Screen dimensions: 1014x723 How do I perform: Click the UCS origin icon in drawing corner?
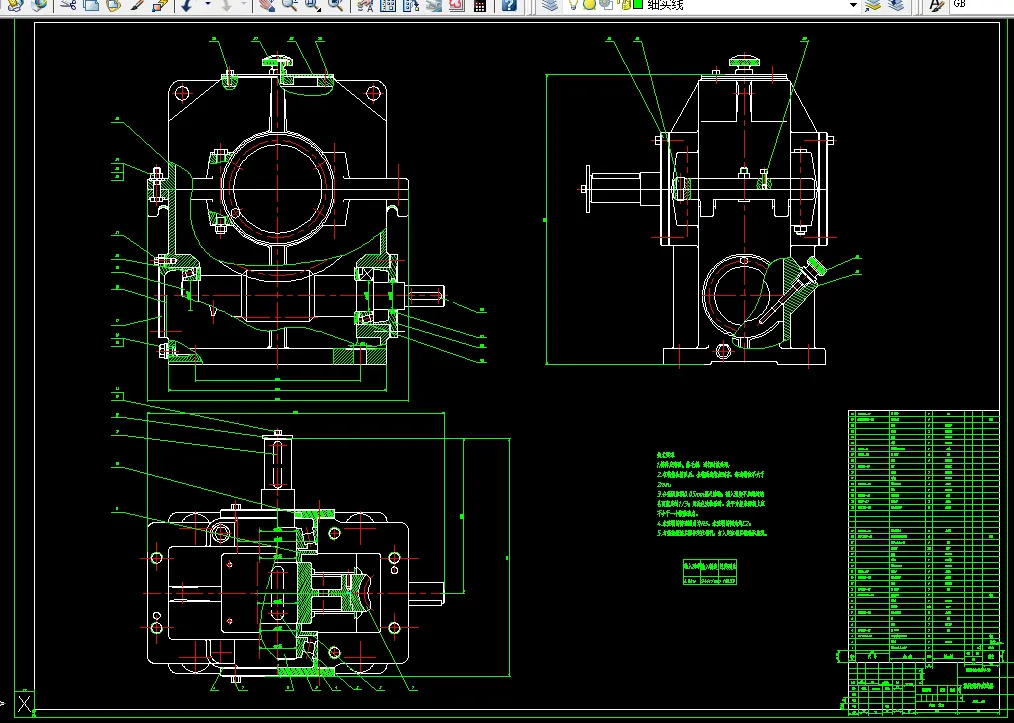pyautogui.click(x=25, y=702)
